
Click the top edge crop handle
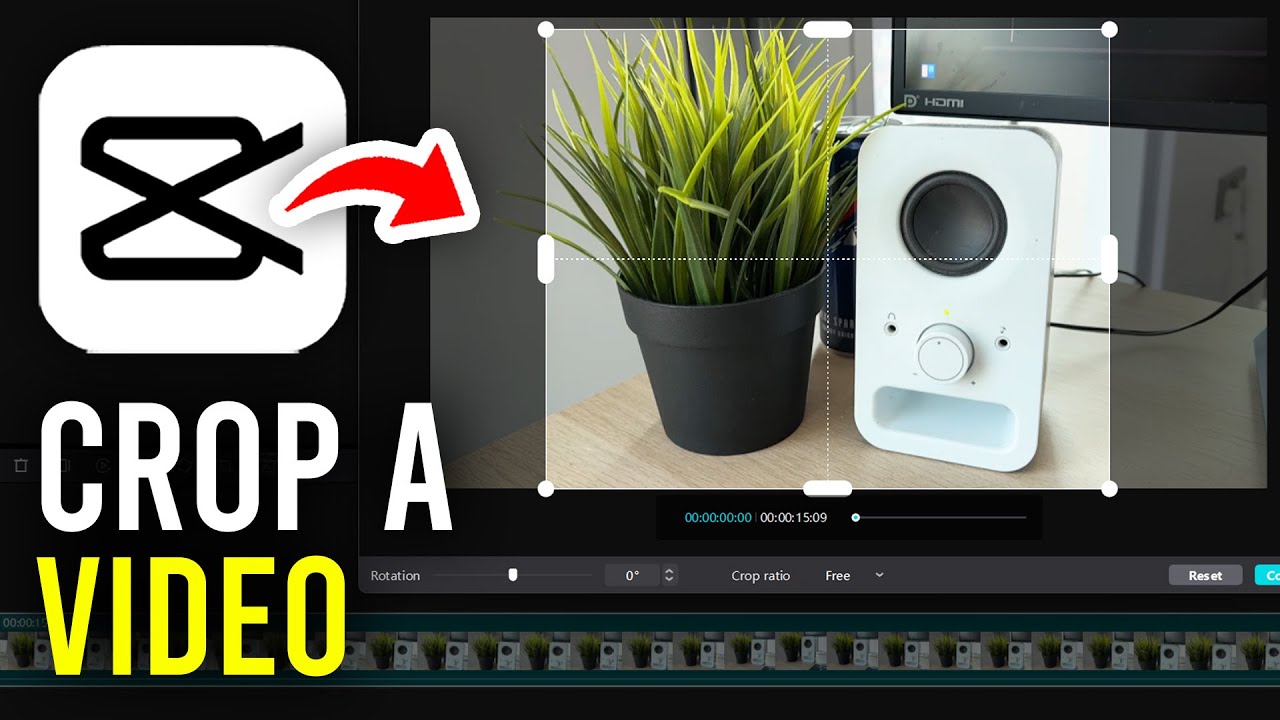(x=828, y=29)
